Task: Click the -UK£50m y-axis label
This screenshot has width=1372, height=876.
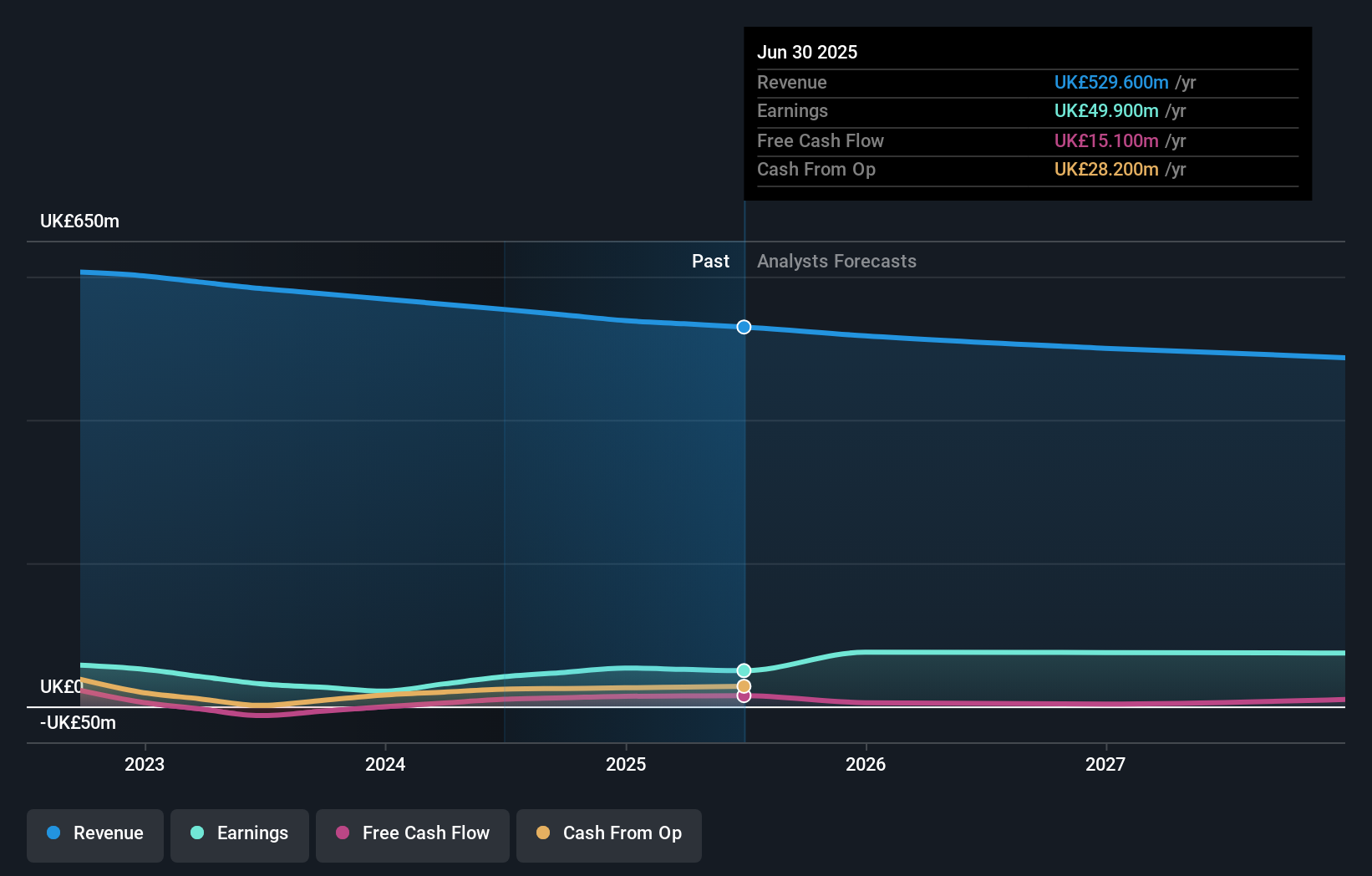Action: pyautogui.click(x=78, y=723)
